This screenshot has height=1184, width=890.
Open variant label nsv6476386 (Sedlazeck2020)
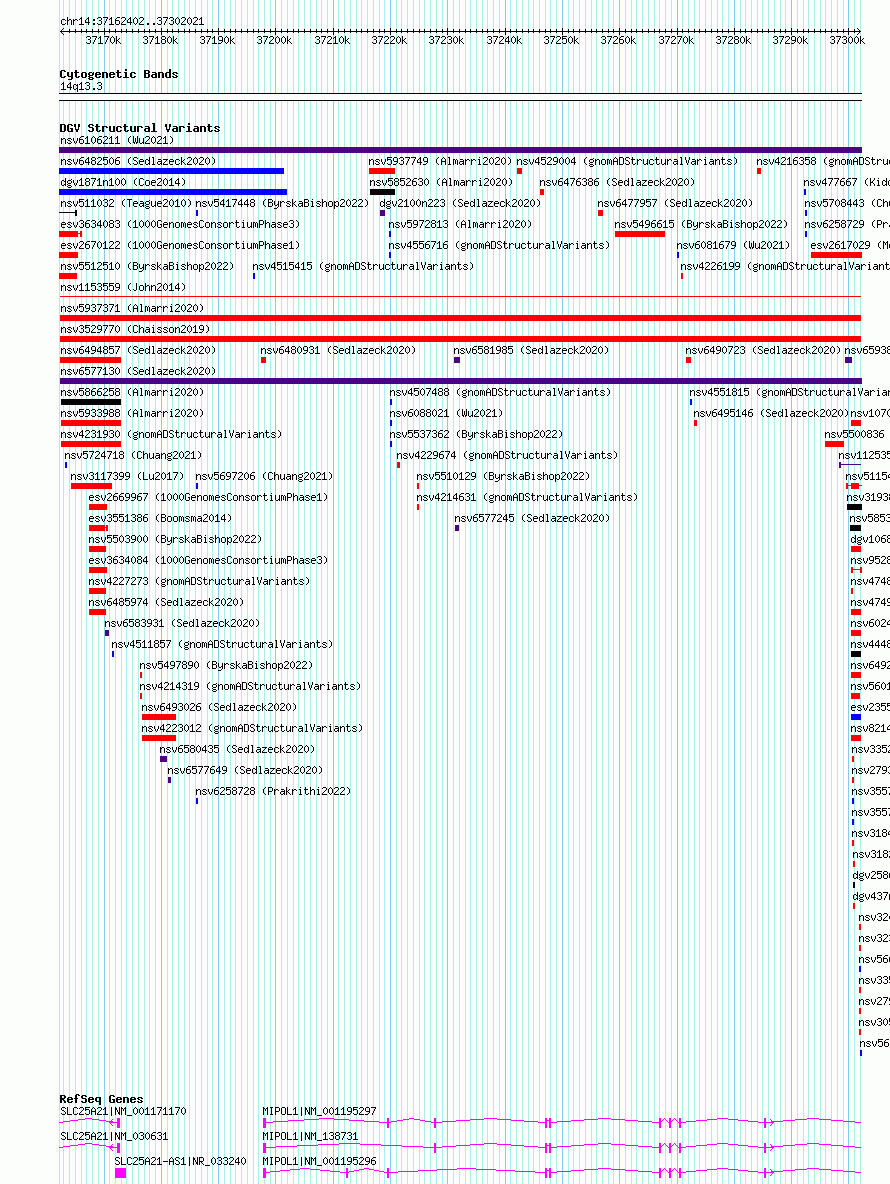(x=617, y=183)
